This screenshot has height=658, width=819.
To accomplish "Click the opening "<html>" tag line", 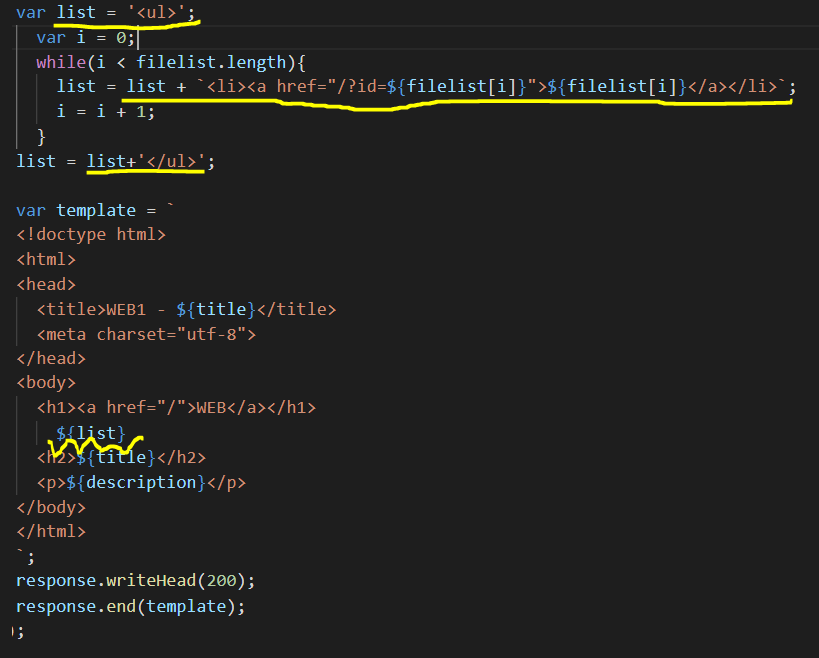I will click(46, 260).
